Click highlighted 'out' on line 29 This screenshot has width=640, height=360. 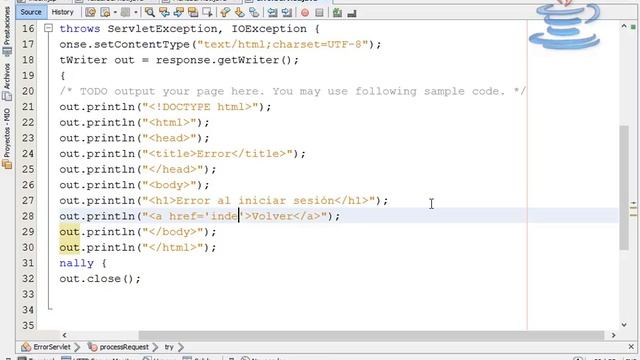69,232
